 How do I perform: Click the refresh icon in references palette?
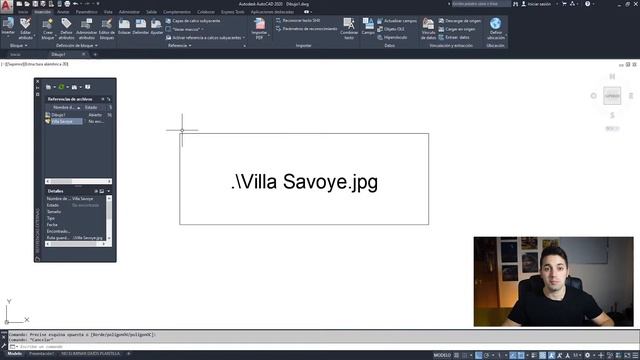pos(61,87)
